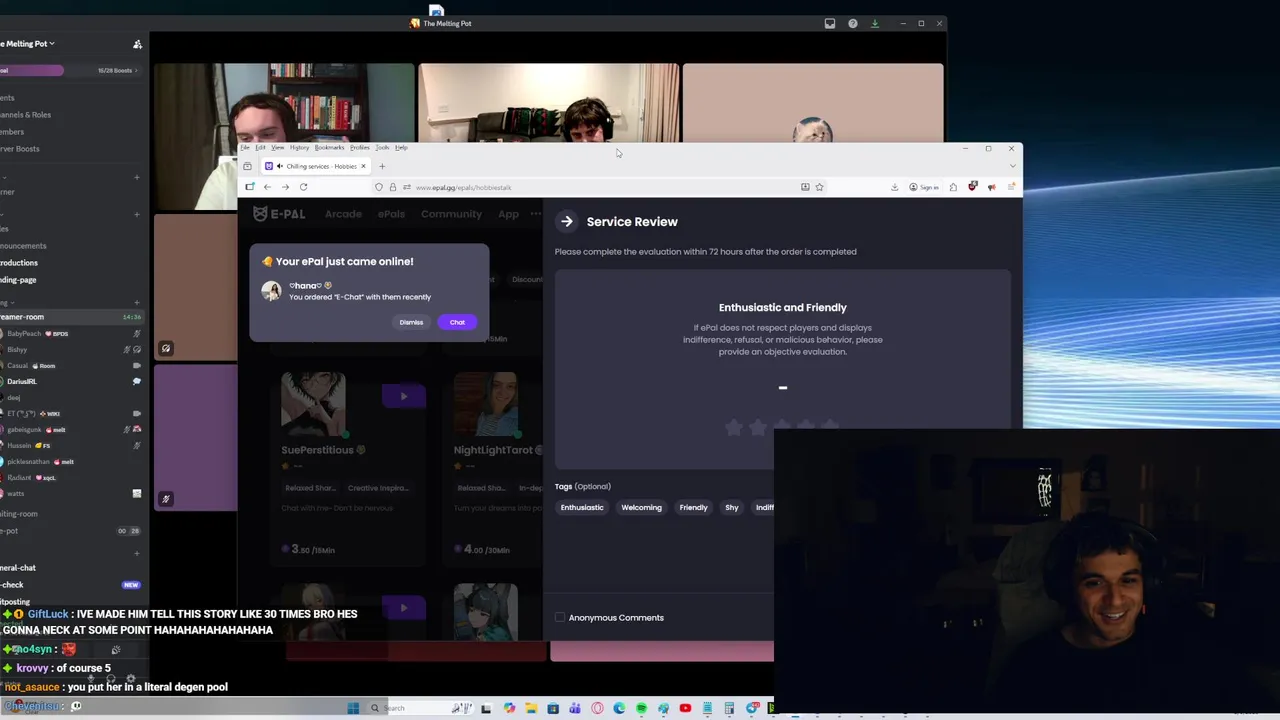Open File Explorer from taskbar
Screen dimensions: 1280x720
tap(530, 708)
